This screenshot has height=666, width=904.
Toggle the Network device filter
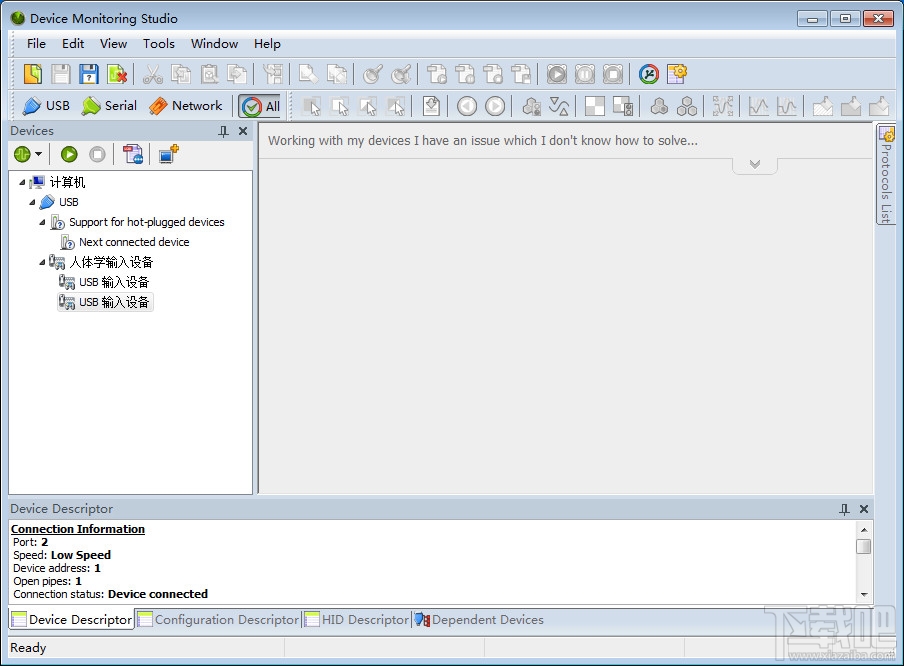coord(185,106)
